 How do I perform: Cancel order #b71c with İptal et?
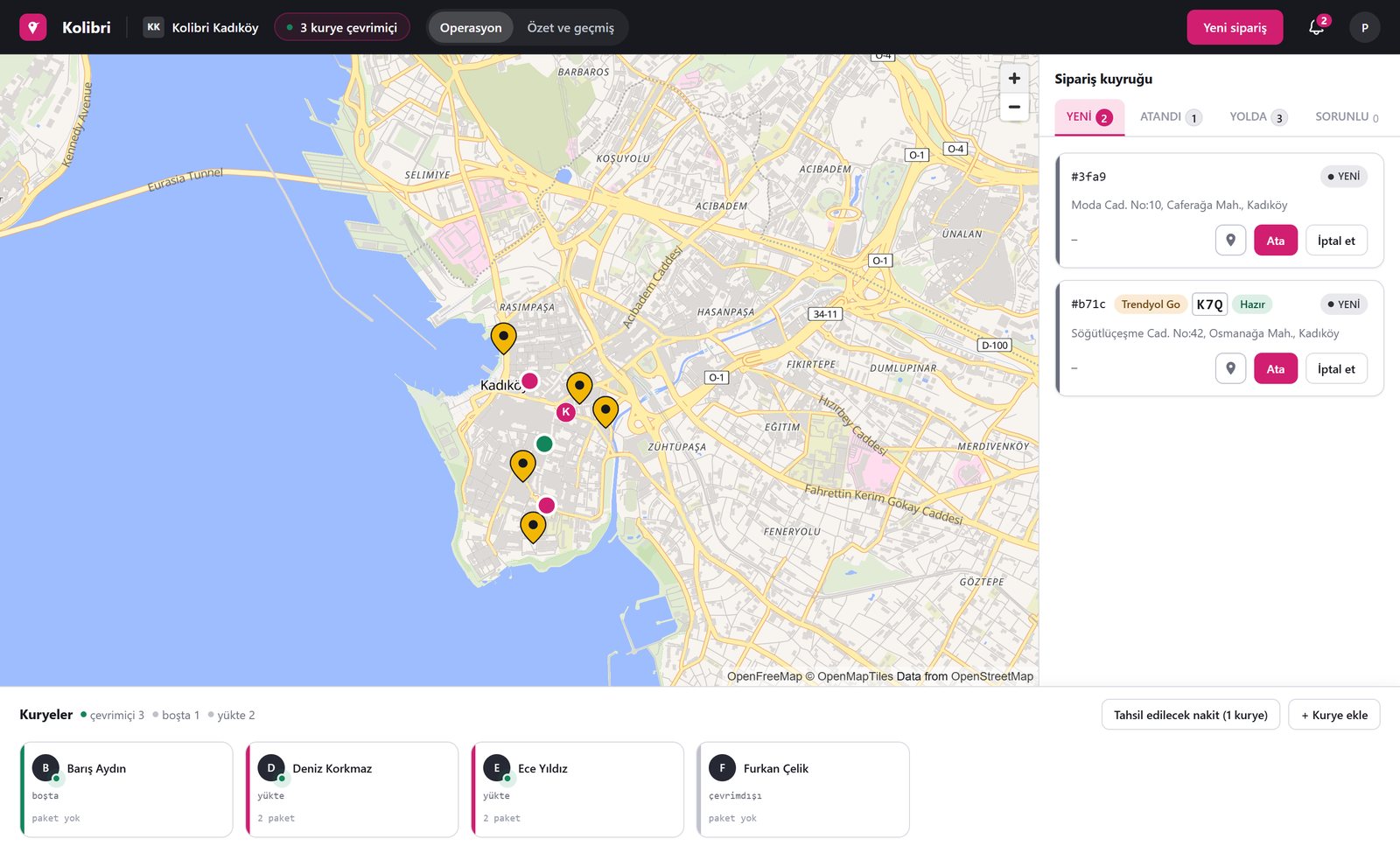pos(1336,368)
